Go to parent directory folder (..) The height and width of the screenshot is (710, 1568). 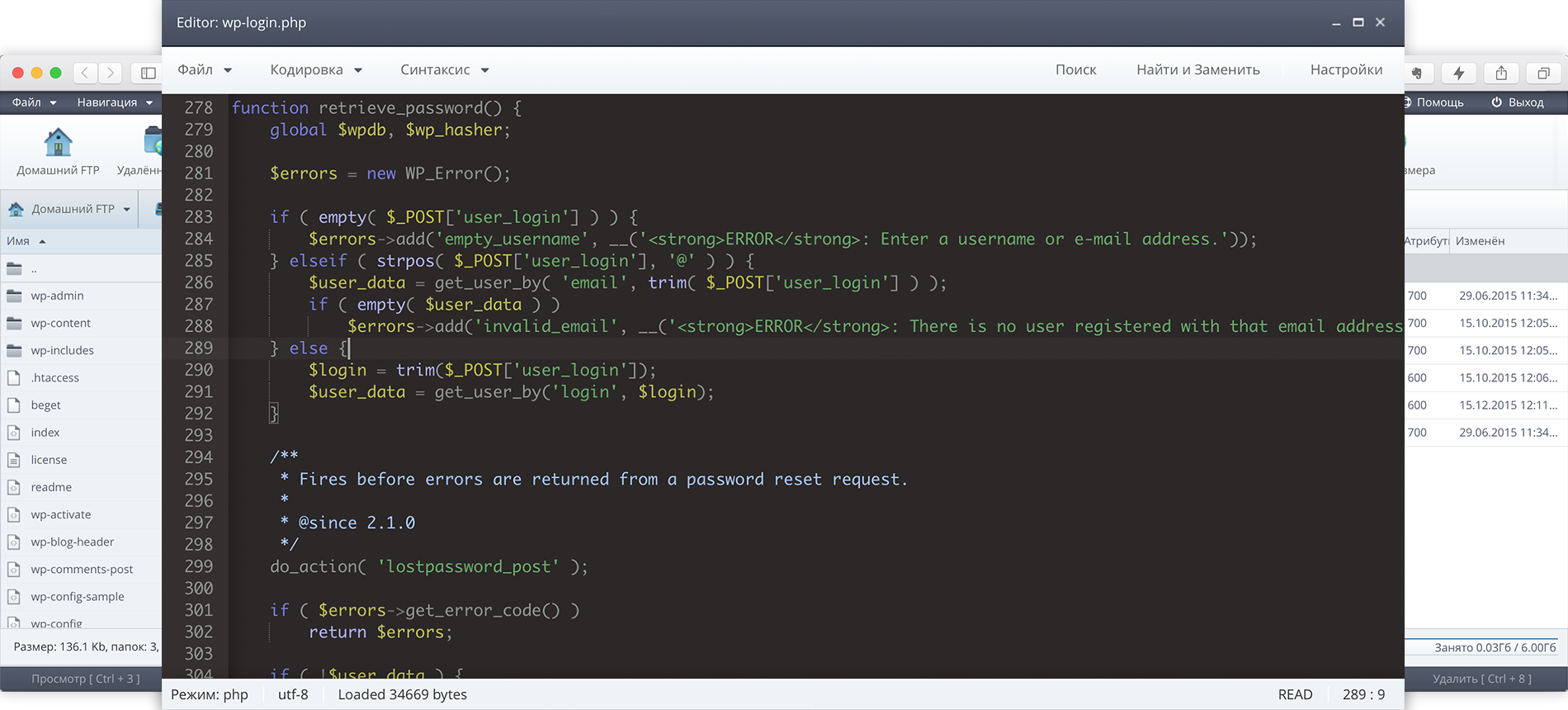pyautogui.click(x=33, y=268)
